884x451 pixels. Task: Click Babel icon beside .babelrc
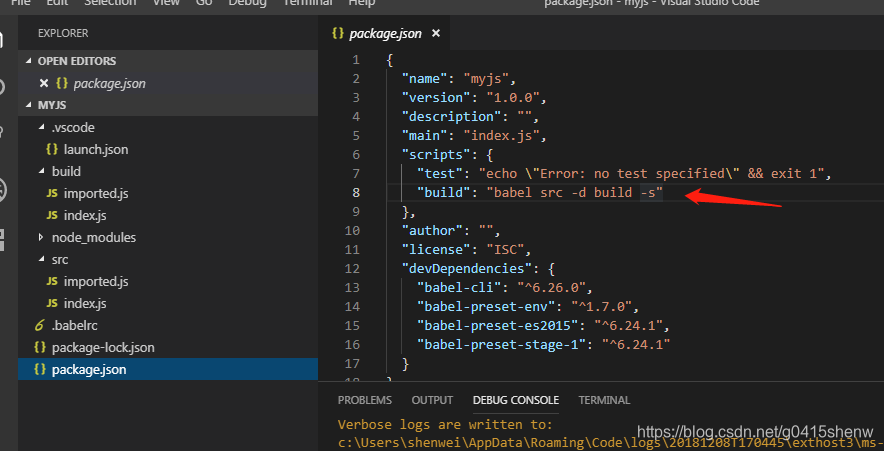(x=39, y=325)
